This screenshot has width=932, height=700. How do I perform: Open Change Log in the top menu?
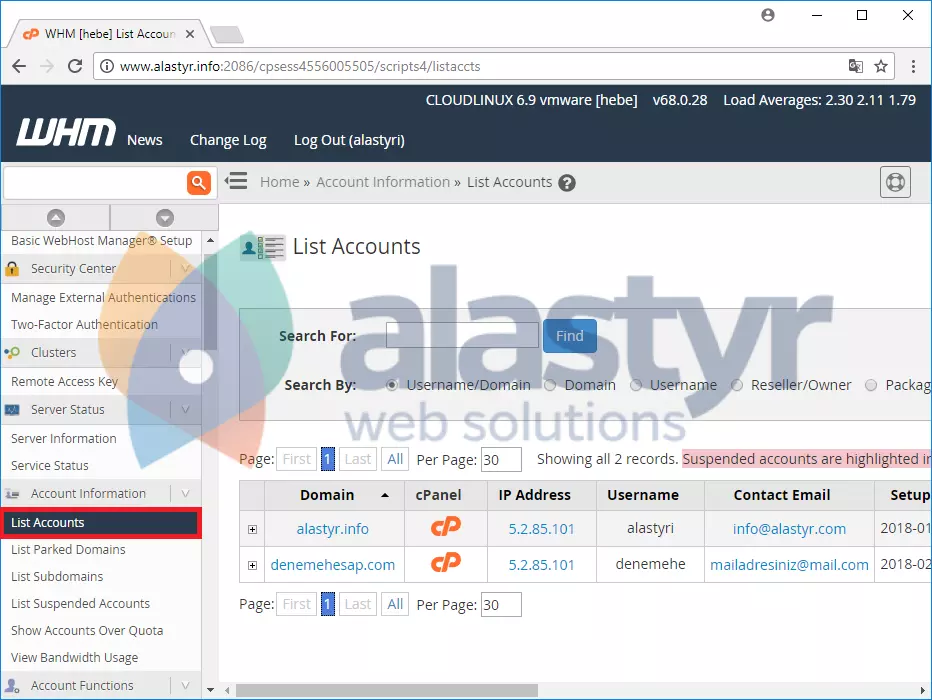[x=228, y=140]
